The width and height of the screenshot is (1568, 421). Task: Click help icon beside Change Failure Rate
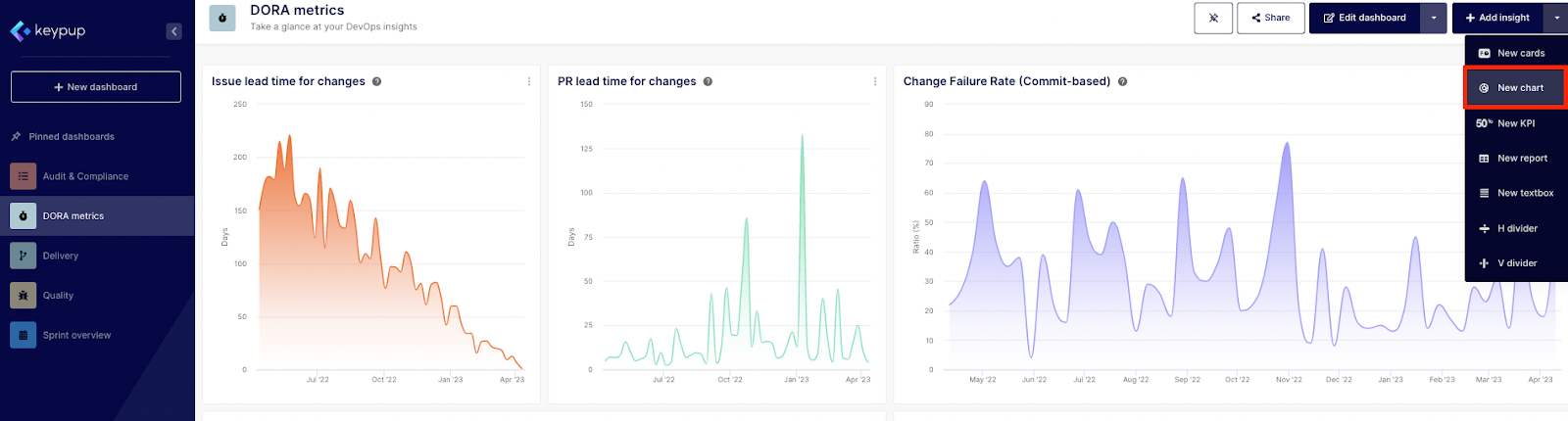click(x=1122, y=81)
